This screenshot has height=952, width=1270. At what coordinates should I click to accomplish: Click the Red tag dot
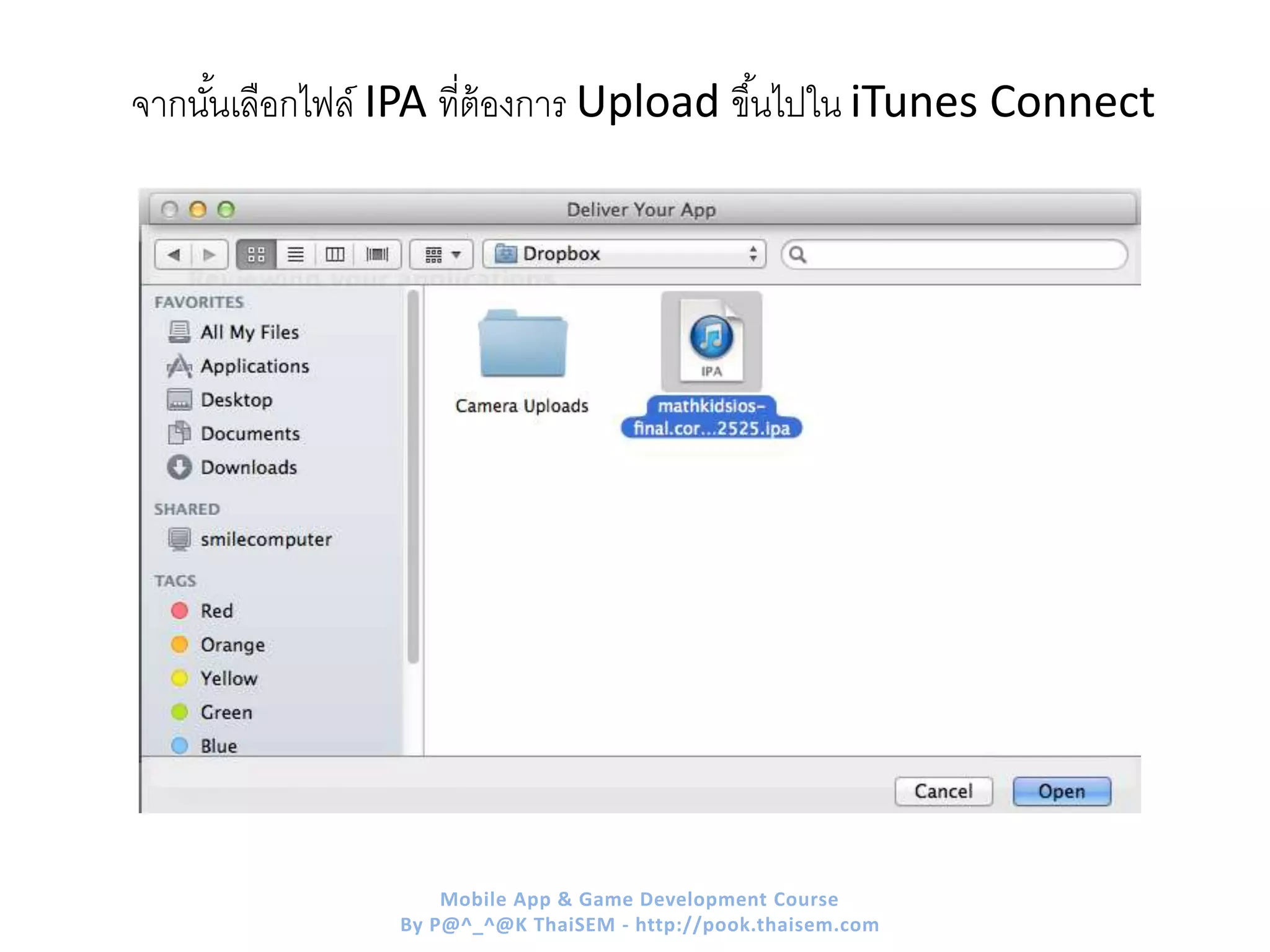pyautogui.click(x=180, y=610)
